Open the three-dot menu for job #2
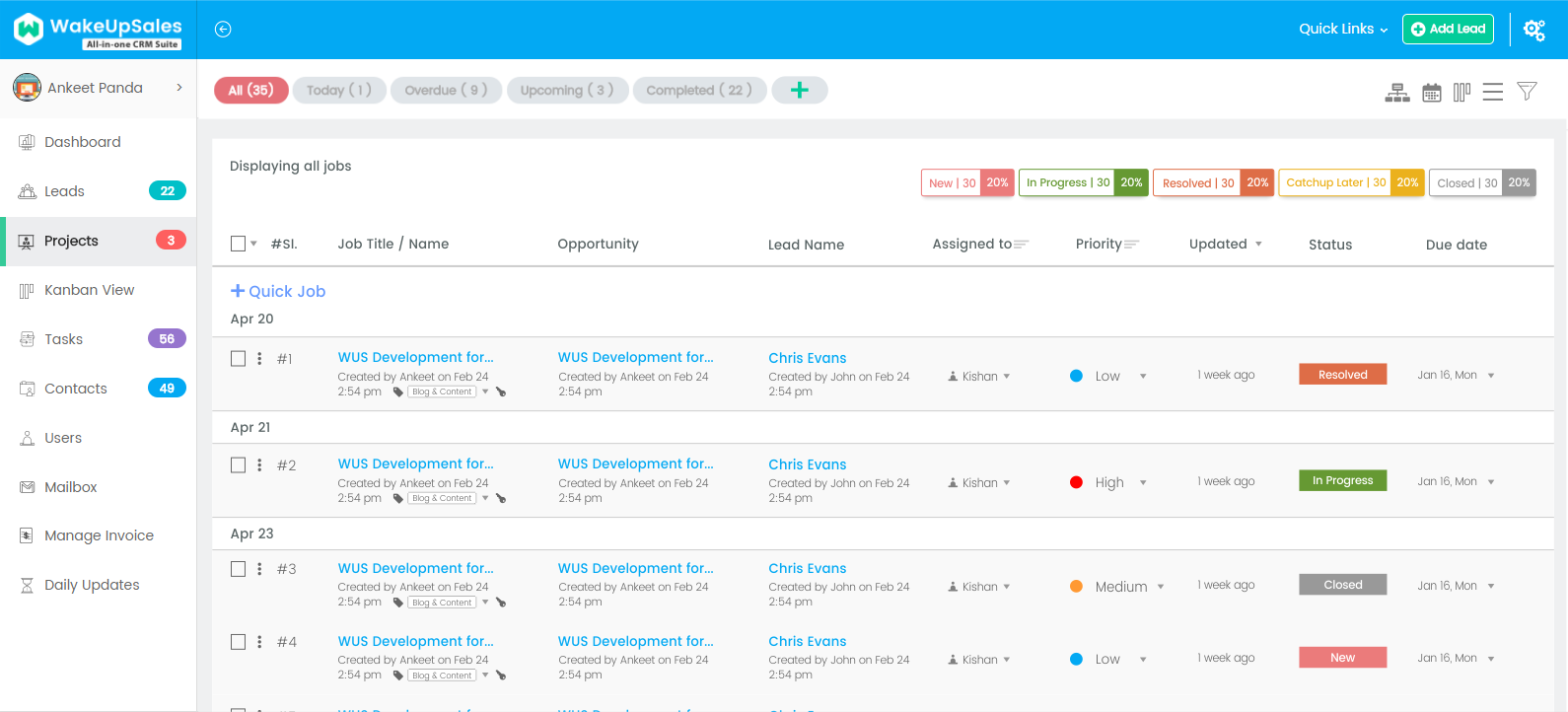Screen dimensions: 1568x712 tap(259, 465)
